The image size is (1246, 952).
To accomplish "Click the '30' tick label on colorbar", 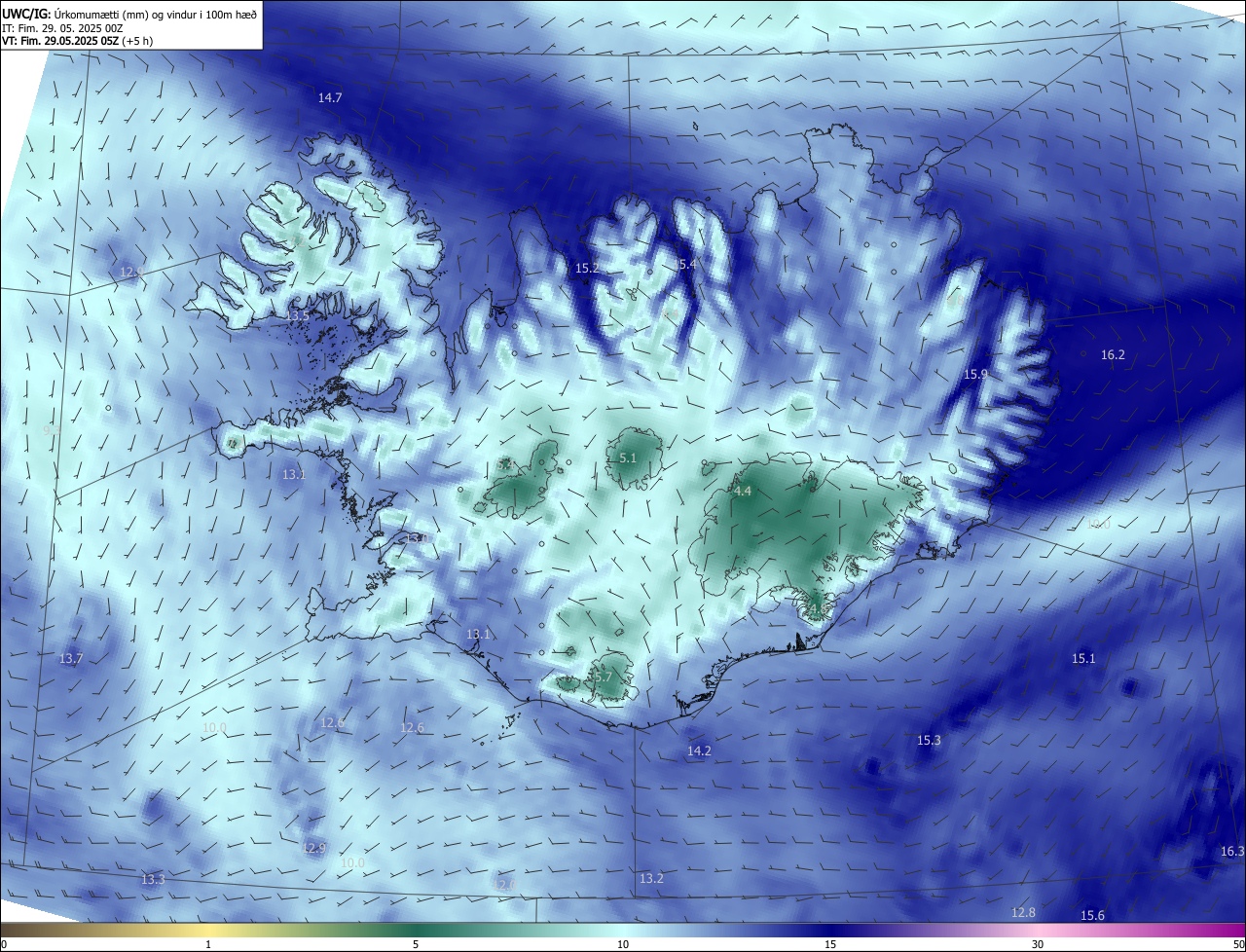I will point(1038,944).
